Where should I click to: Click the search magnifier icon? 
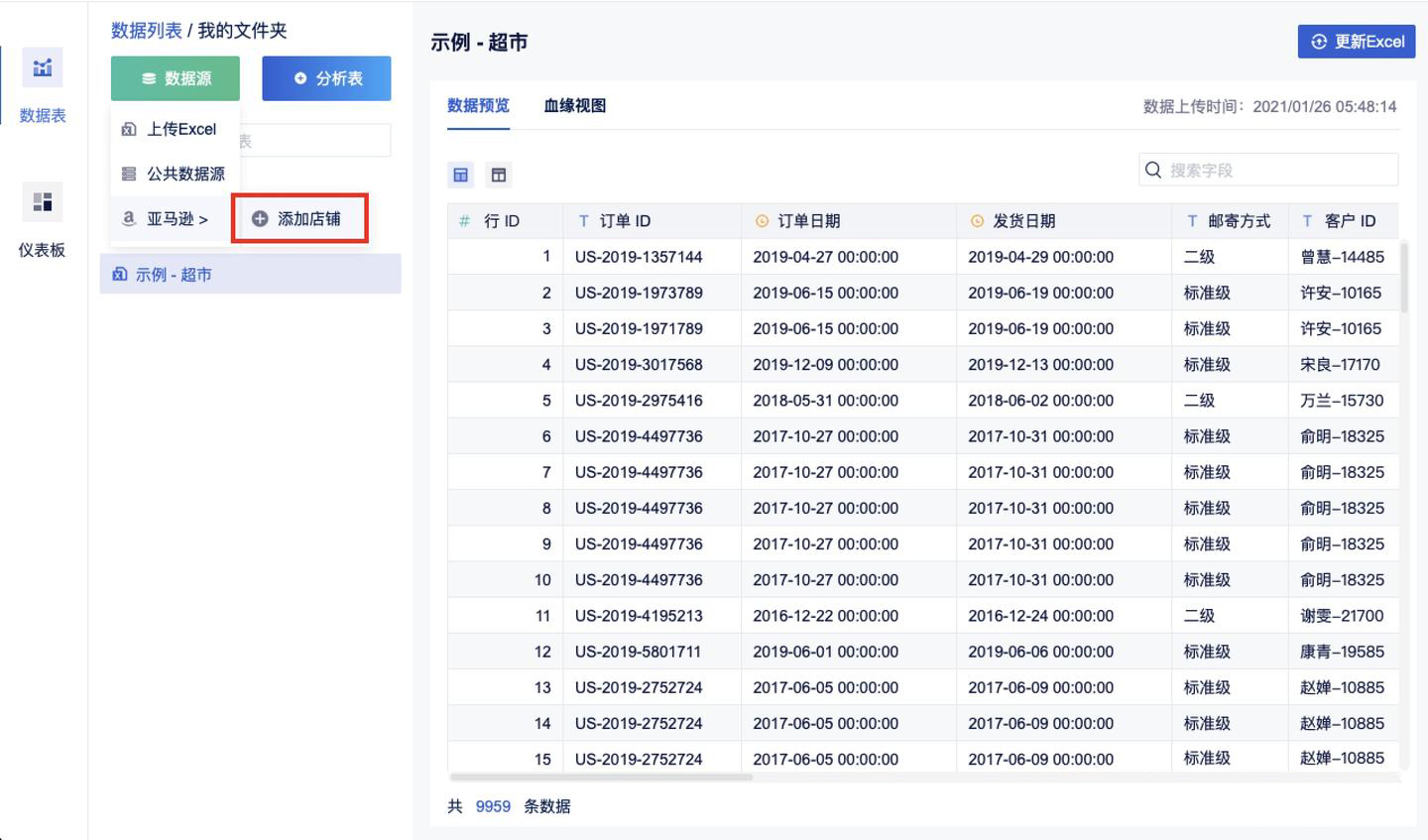pos(1153,171)
